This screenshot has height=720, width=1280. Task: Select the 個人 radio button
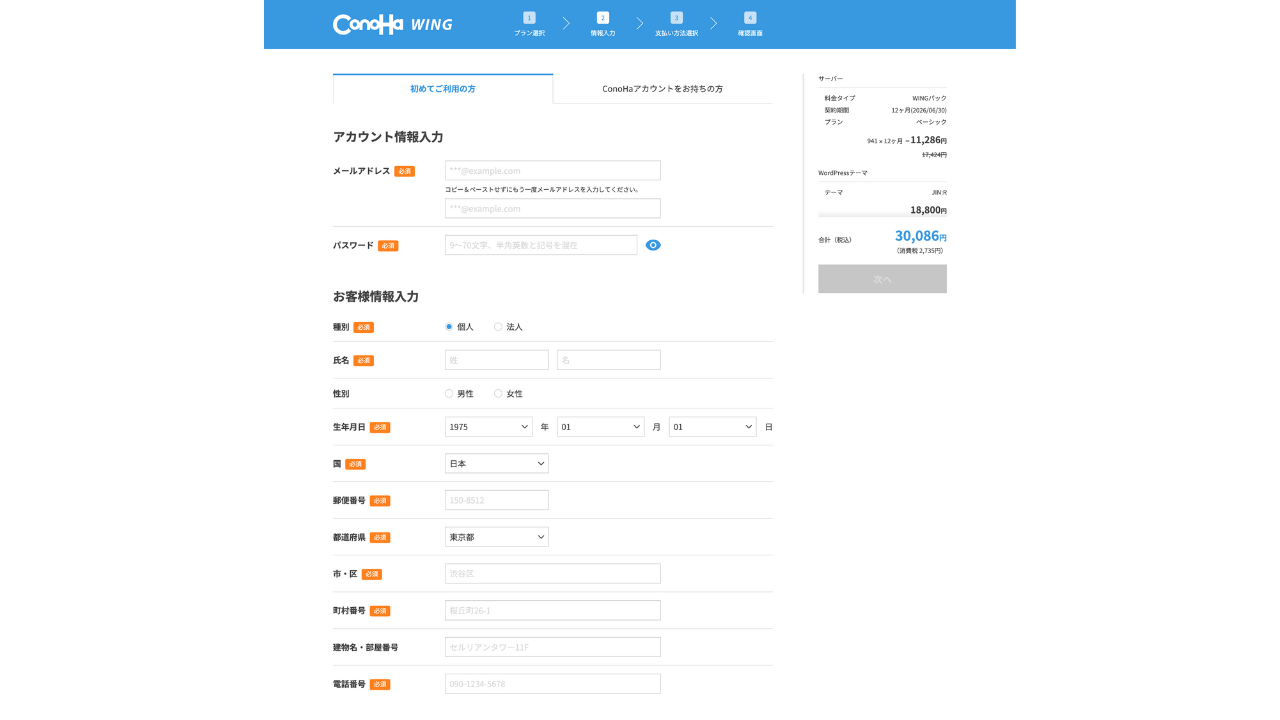[449, 327]
